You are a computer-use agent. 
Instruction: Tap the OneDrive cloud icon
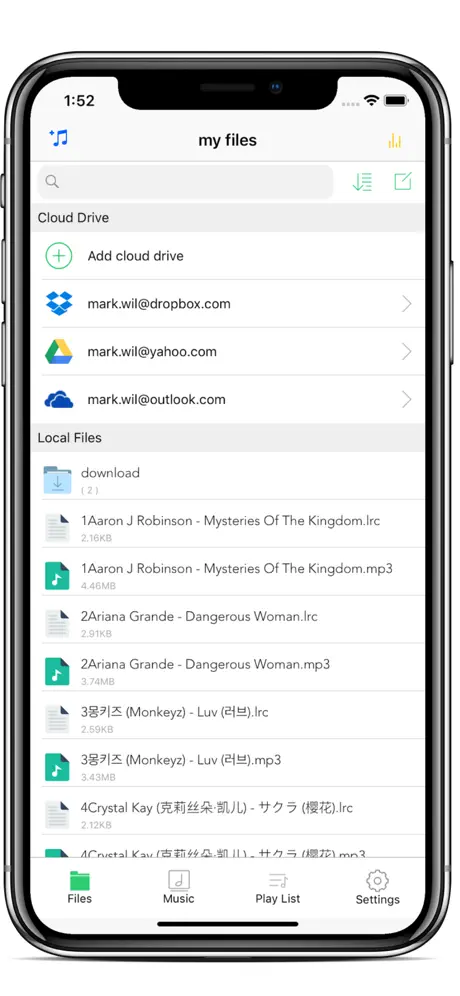pos(59,400)
